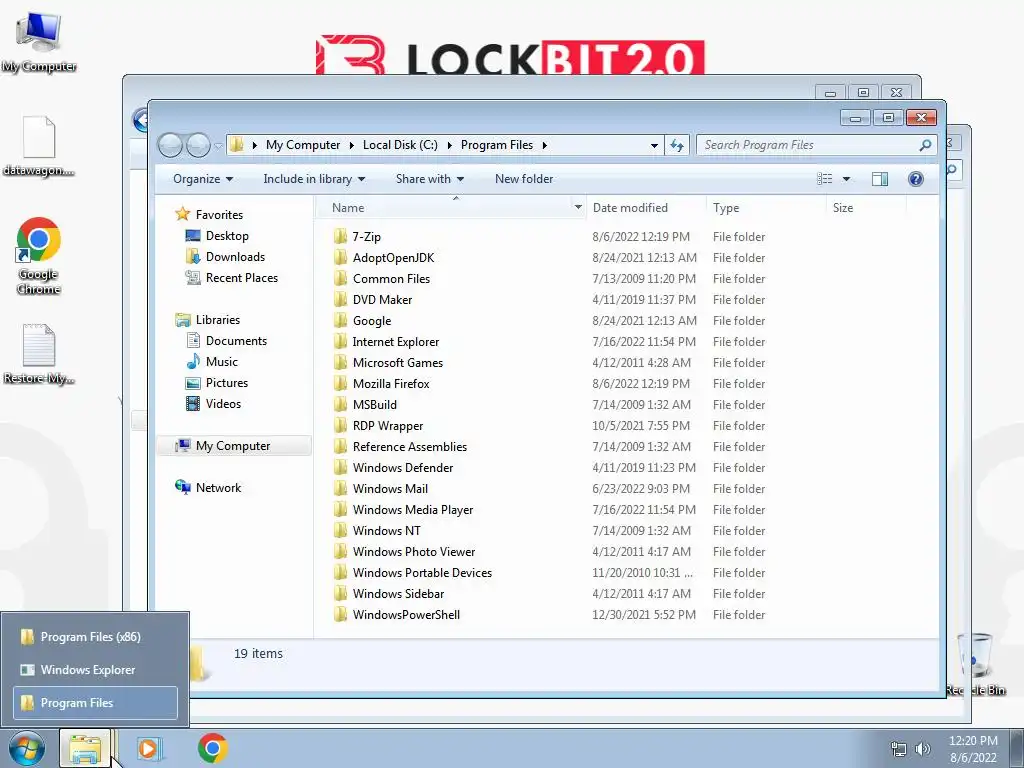
Task: Select the Windows Defender folder icon
Action: 340,468
